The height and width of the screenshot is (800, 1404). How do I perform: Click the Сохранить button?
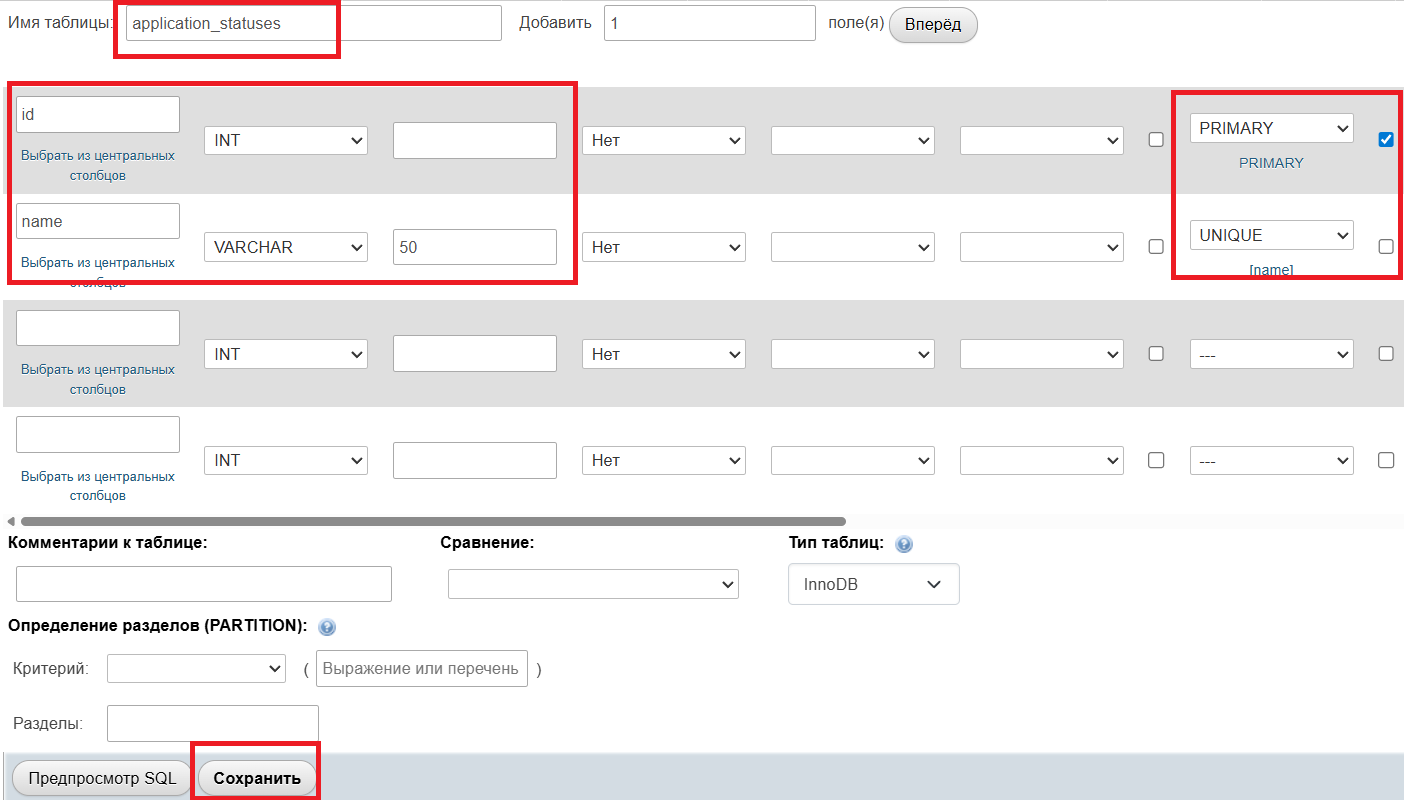tap(257, 778)
